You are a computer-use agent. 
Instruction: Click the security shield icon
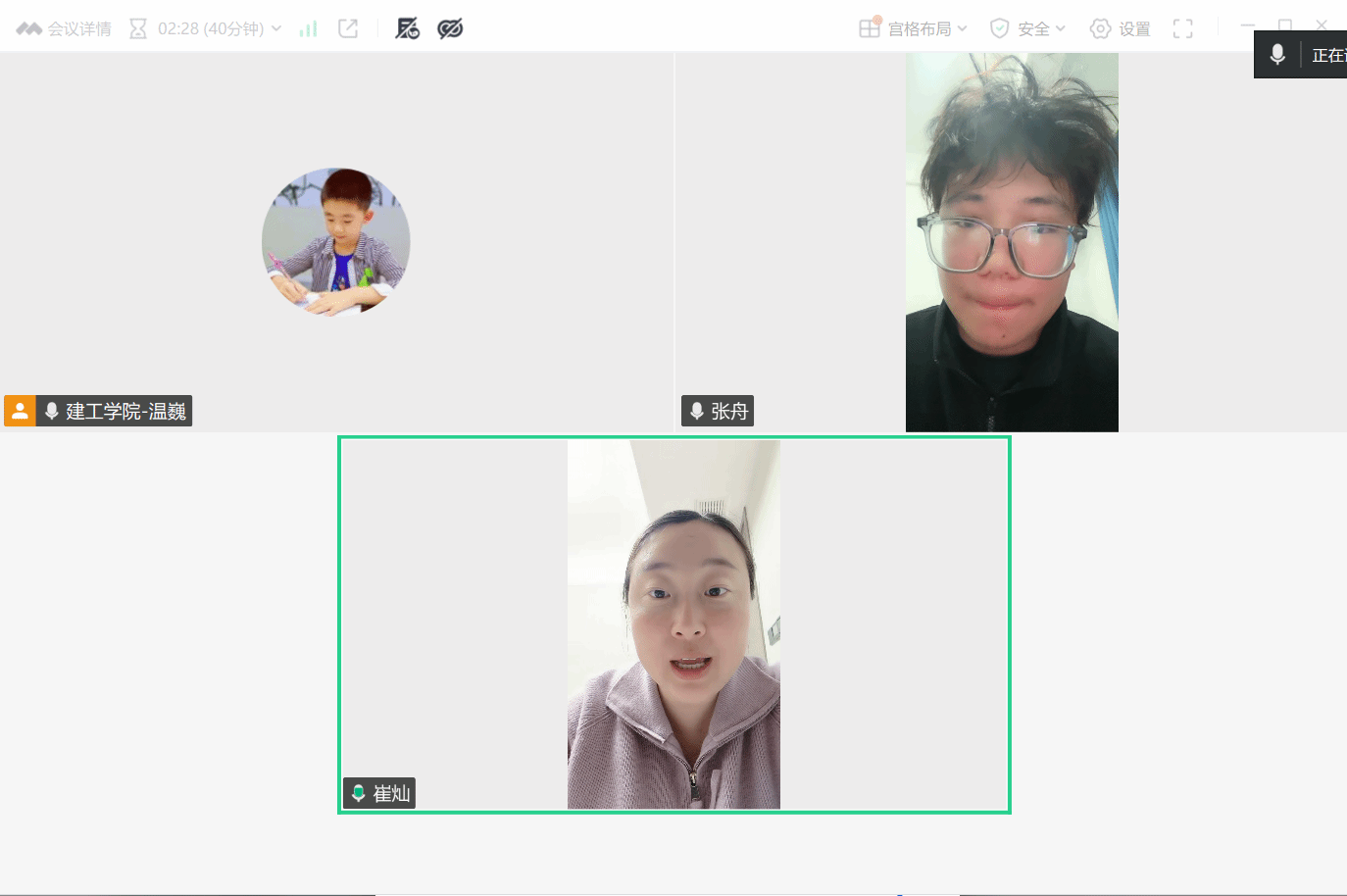point(999,28)
